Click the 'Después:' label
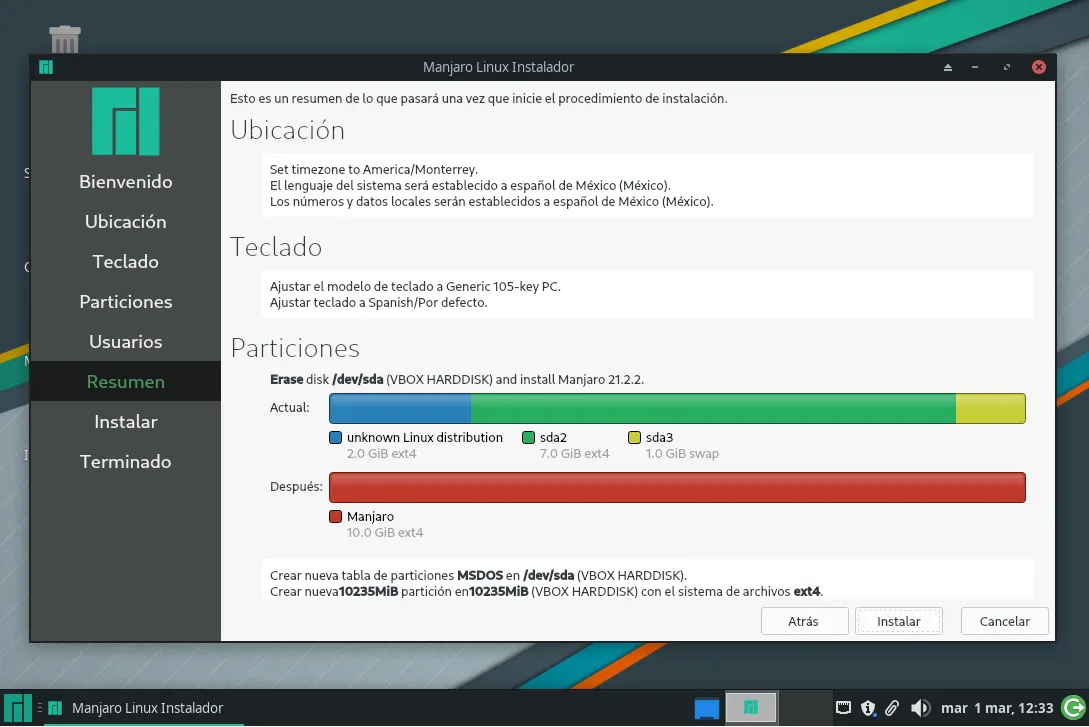 pyautogui.click(x=296, y=487)
